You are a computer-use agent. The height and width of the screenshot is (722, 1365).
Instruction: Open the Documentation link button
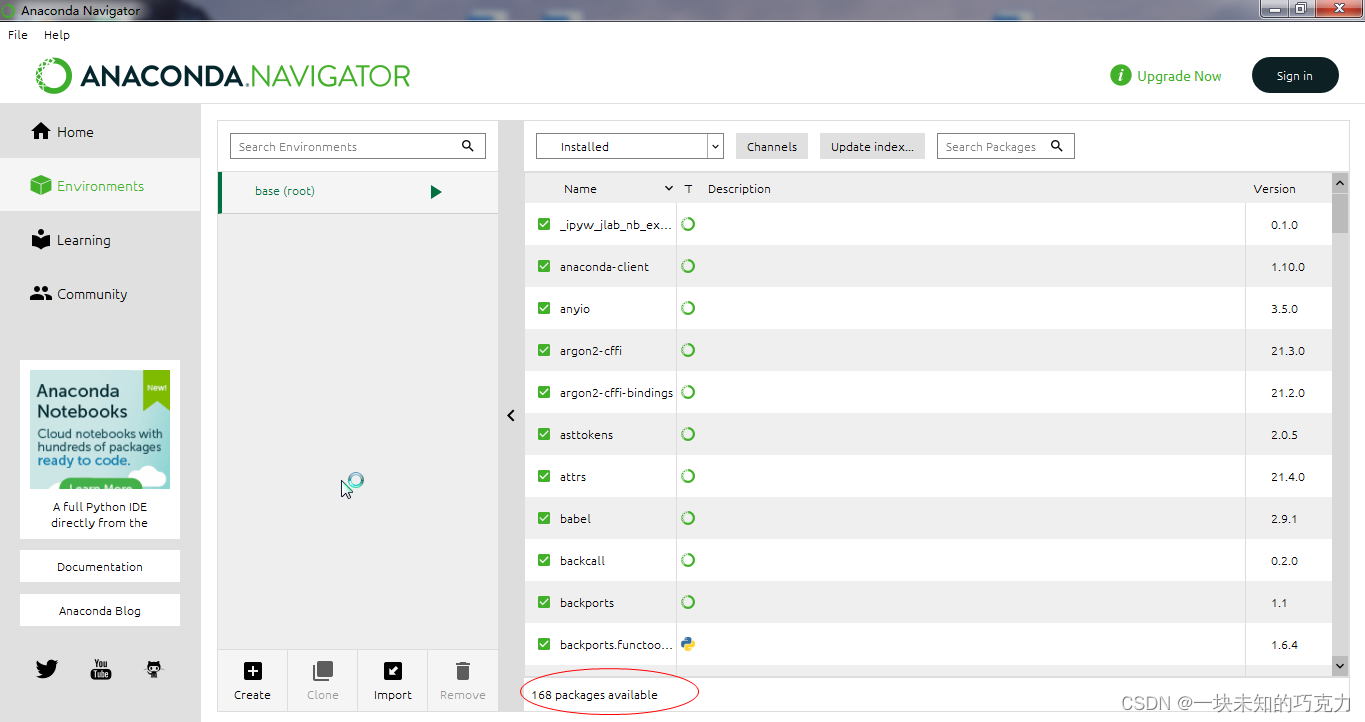tap(100, 566)
